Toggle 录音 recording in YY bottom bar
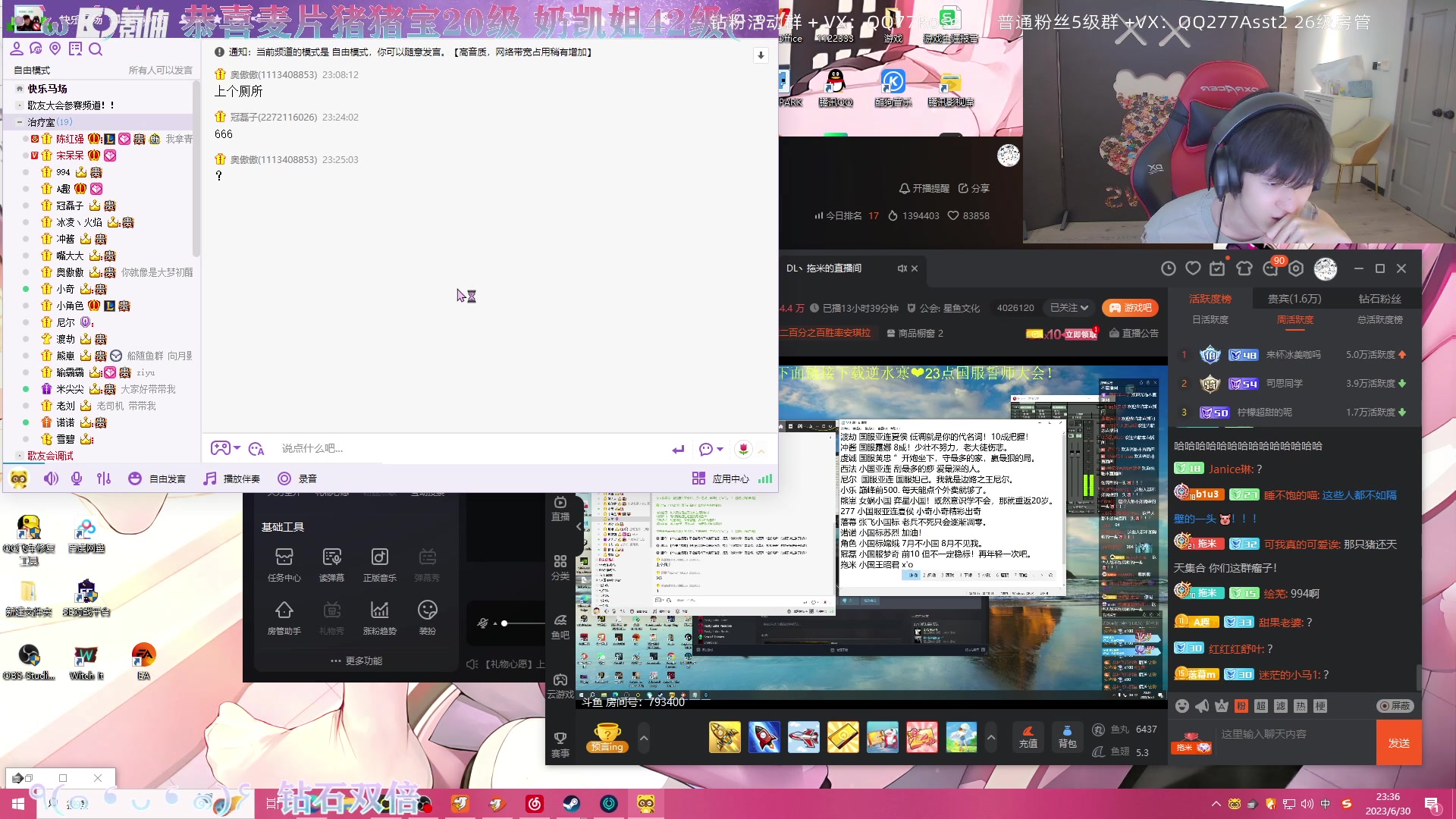Screen dimensions: 1456x819 tap(297, 479)
